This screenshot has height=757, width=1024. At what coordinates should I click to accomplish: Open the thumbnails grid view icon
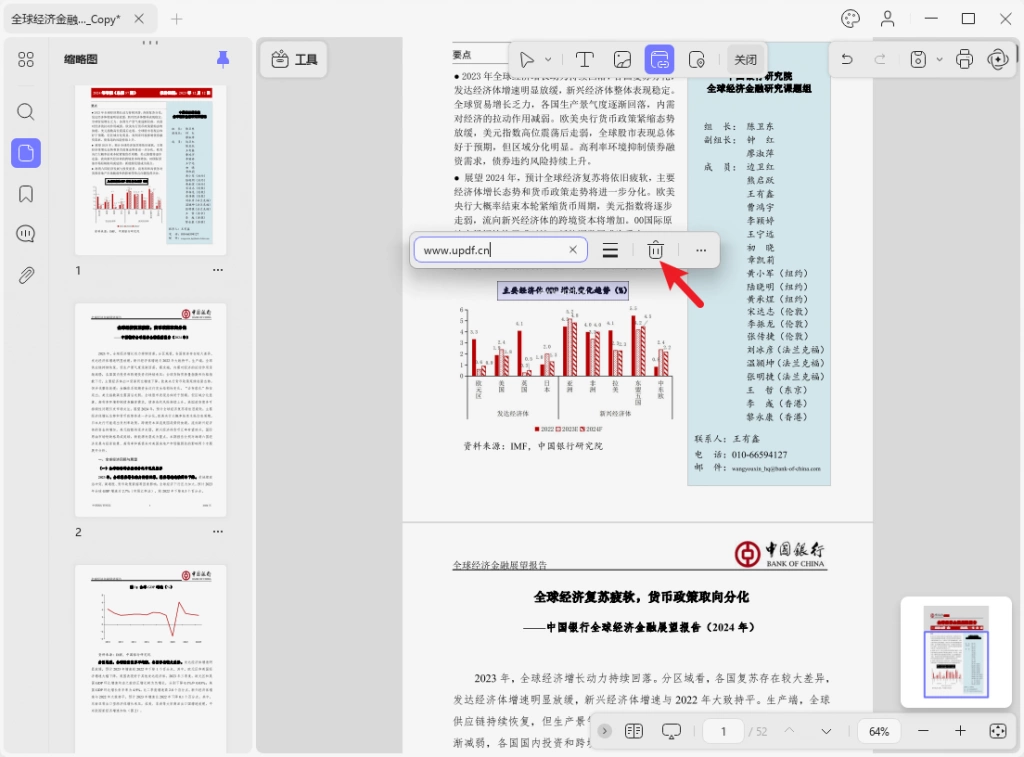coord(25,60)
